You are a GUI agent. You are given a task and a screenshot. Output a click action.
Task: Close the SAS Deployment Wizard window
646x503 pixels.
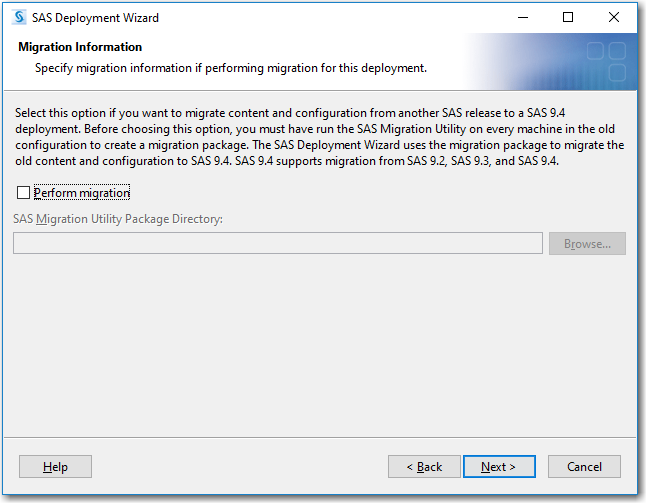(614, 18)
